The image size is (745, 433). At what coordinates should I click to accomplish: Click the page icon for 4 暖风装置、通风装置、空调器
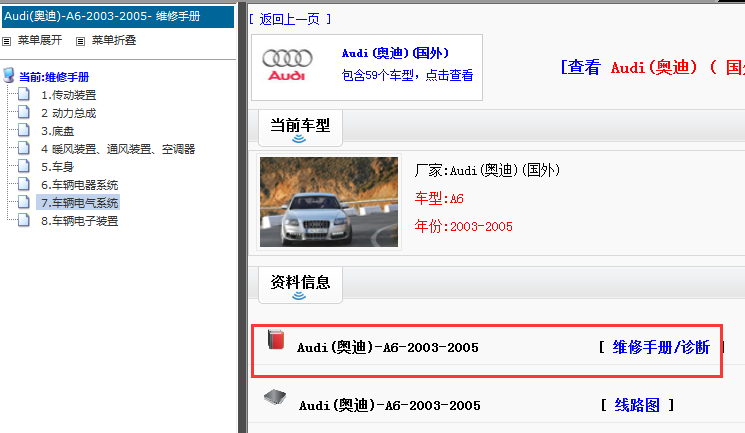coord(24,148)
